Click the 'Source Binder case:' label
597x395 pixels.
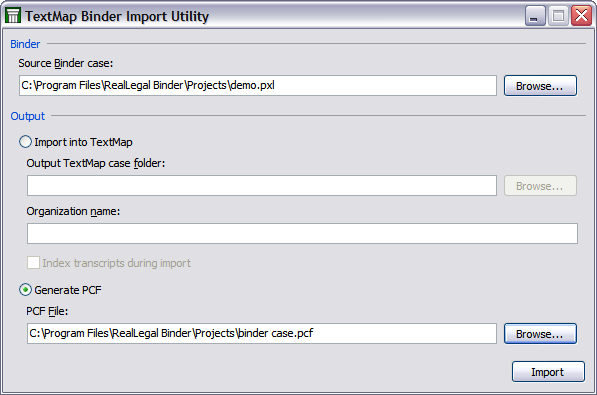click(x=65, y=63)
